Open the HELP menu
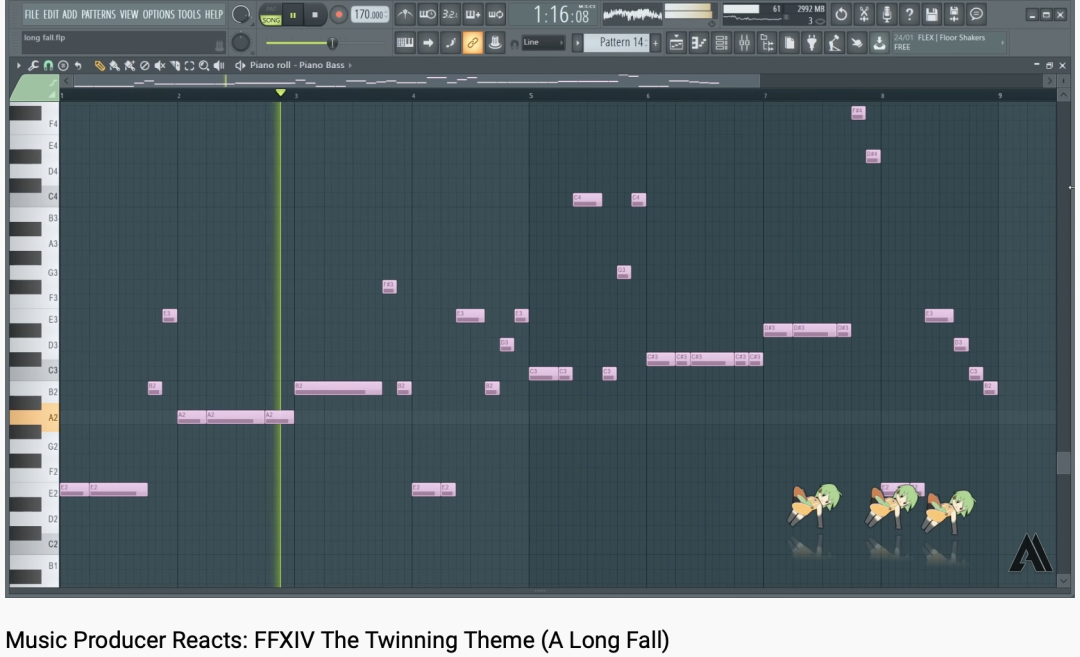Viewport: 1080px width, 657px height. pyautogui.click(x=214, y=14)
